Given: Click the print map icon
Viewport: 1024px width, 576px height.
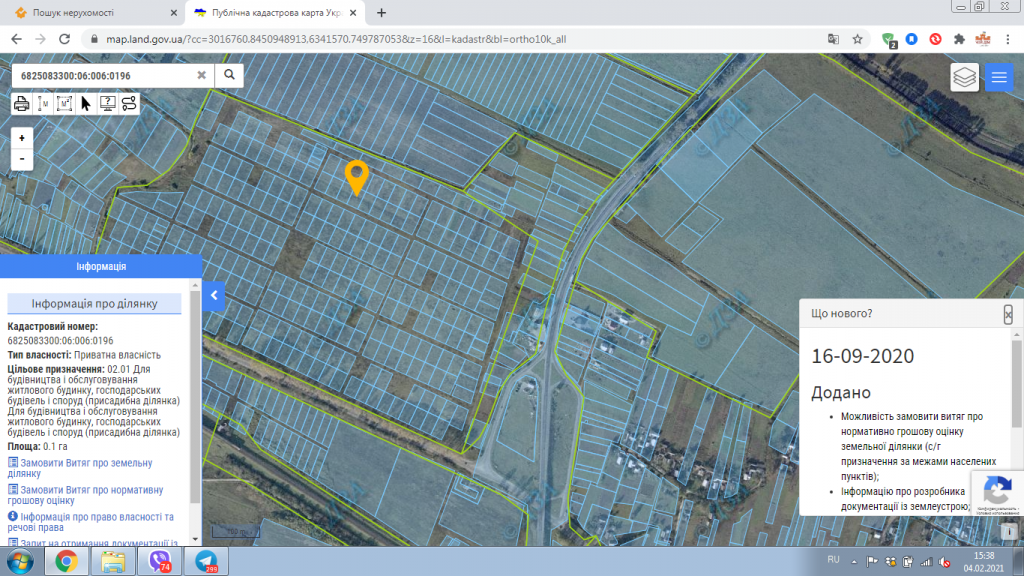Looking at the screenshot, I should click(21, 103).
